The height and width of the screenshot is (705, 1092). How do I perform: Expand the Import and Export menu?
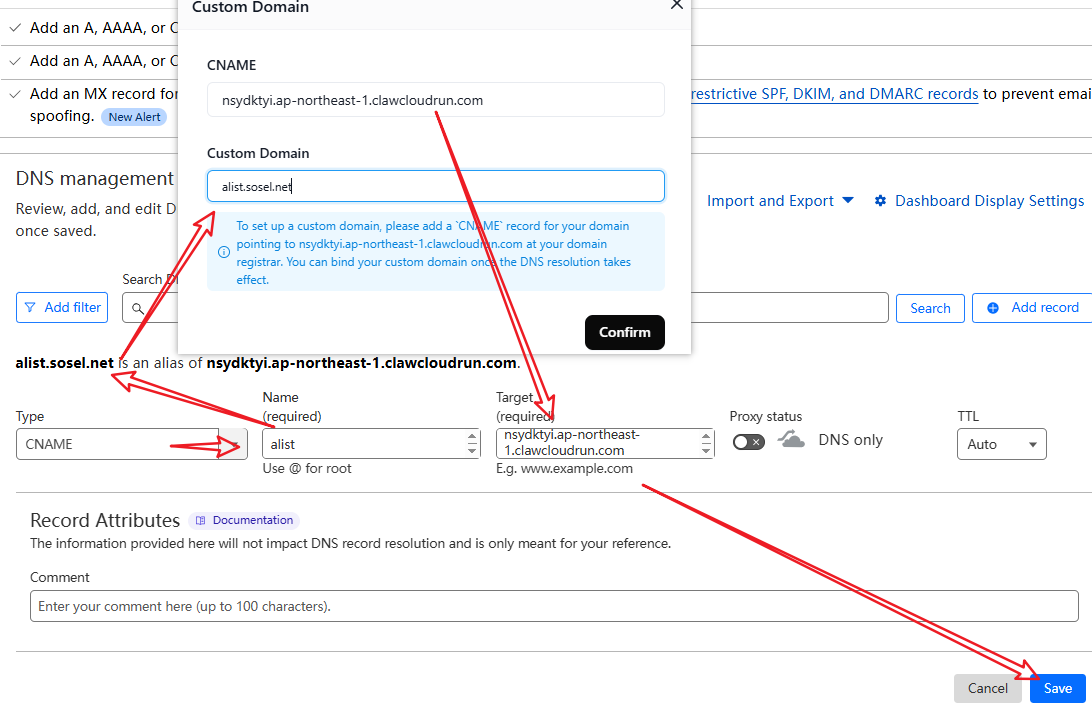click(780, 201)
